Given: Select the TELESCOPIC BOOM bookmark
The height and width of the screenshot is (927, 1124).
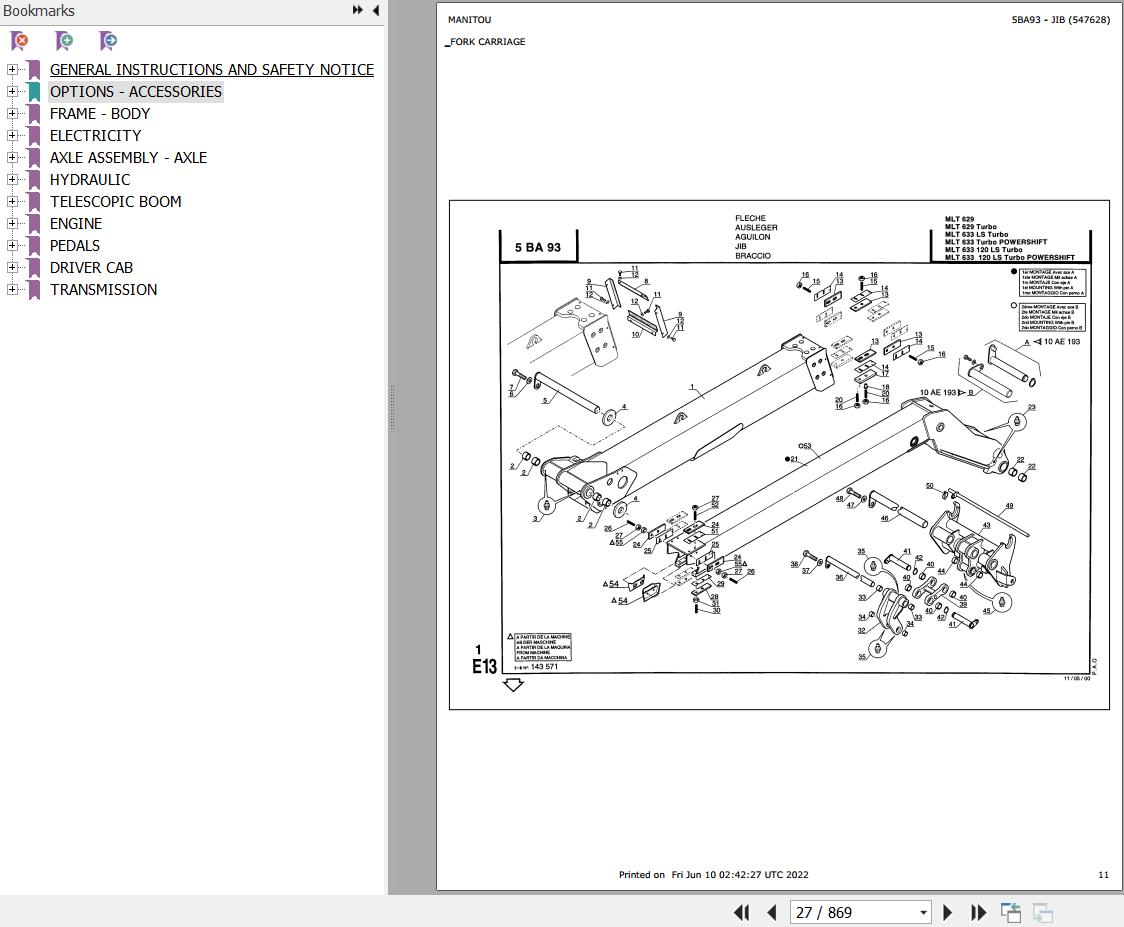Looking at the screenshot, I should pos(115,201).
